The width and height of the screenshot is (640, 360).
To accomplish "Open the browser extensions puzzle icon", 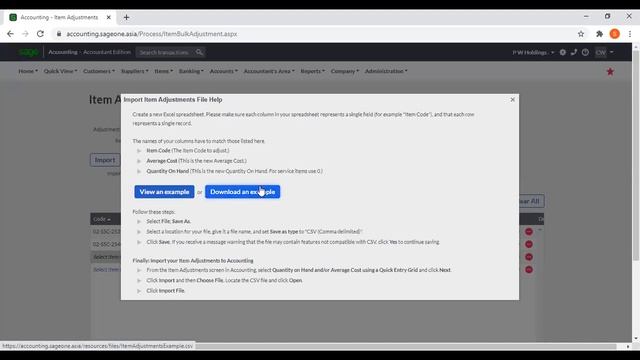I will (x=599, y=34).
